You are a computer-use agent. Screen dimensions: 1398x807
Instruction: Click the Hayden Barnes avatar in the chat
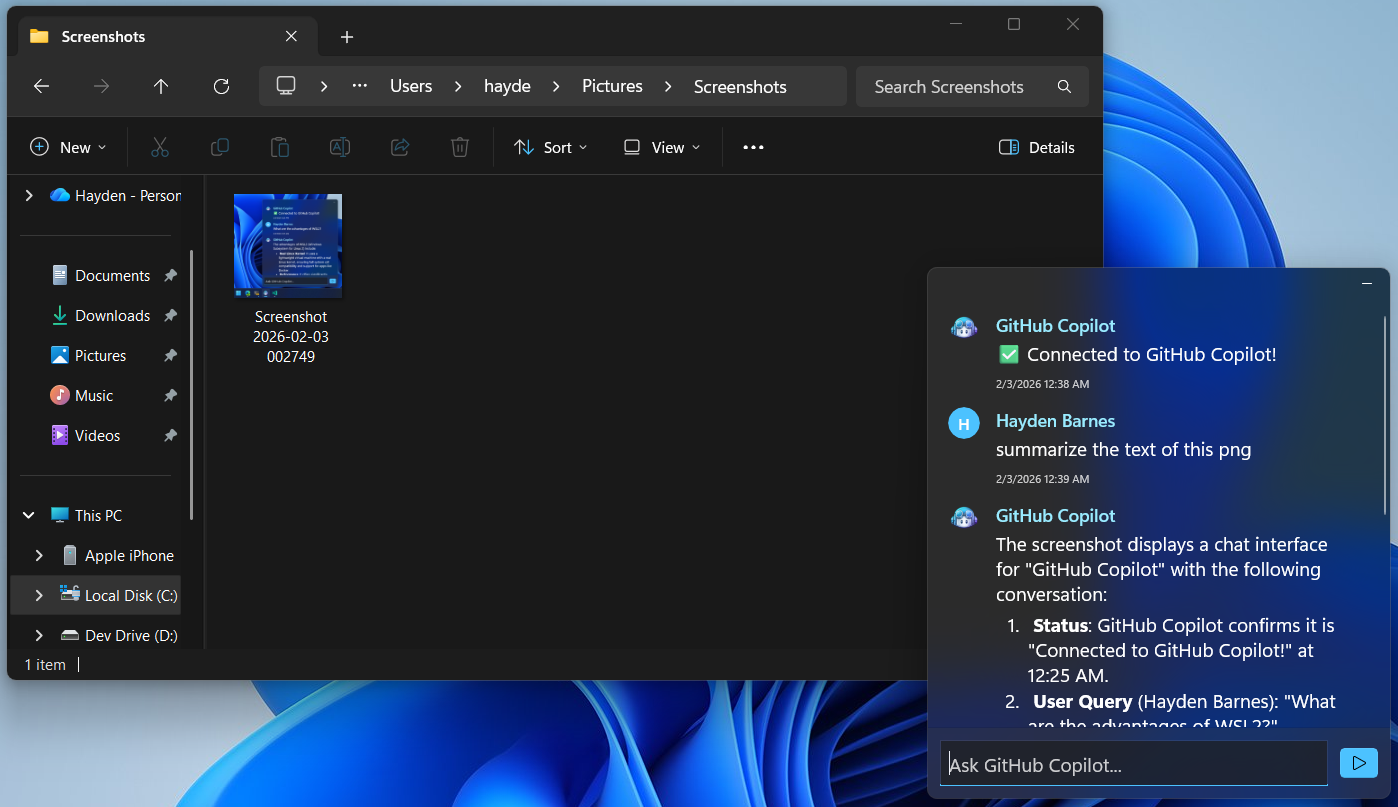point(963,422)
